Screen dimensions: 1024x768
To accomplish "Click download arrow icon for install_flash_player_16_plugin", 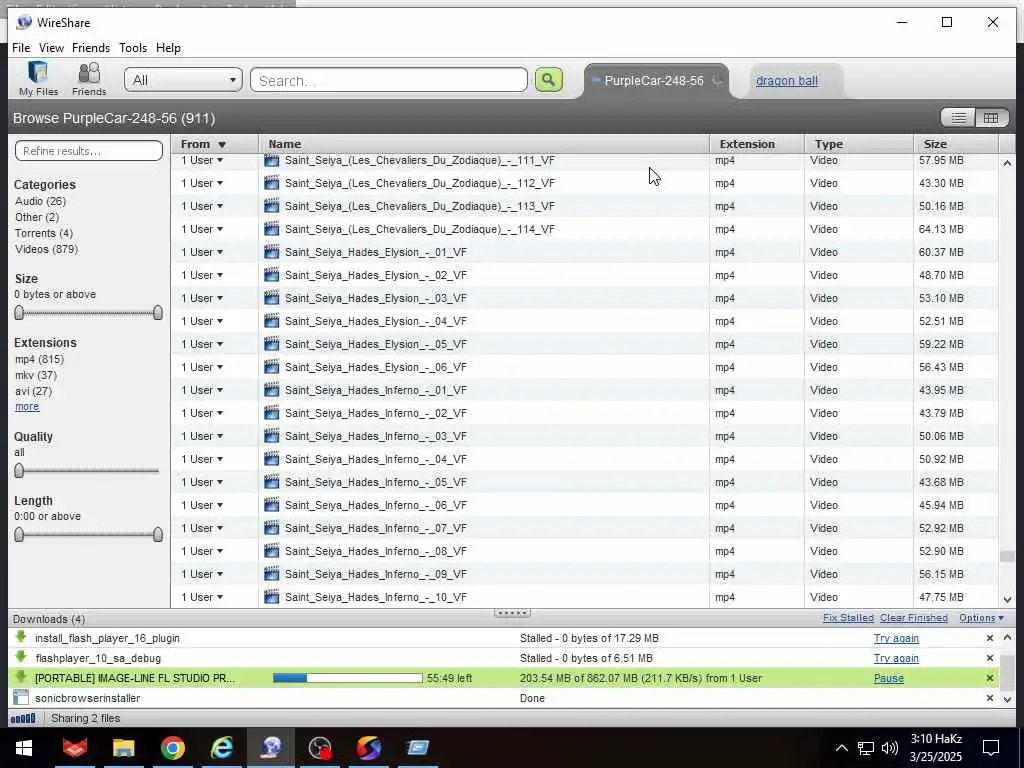I will point(21,637).
